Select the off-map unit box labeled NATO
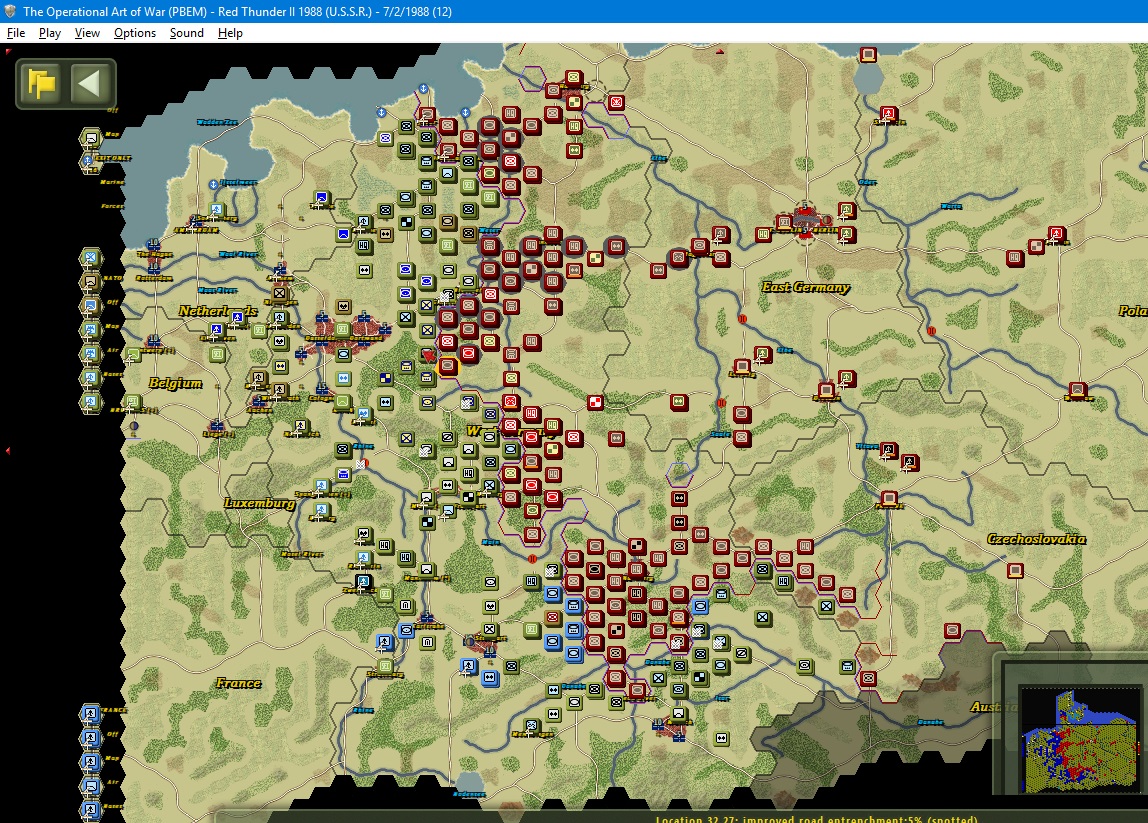 (90, 280)
